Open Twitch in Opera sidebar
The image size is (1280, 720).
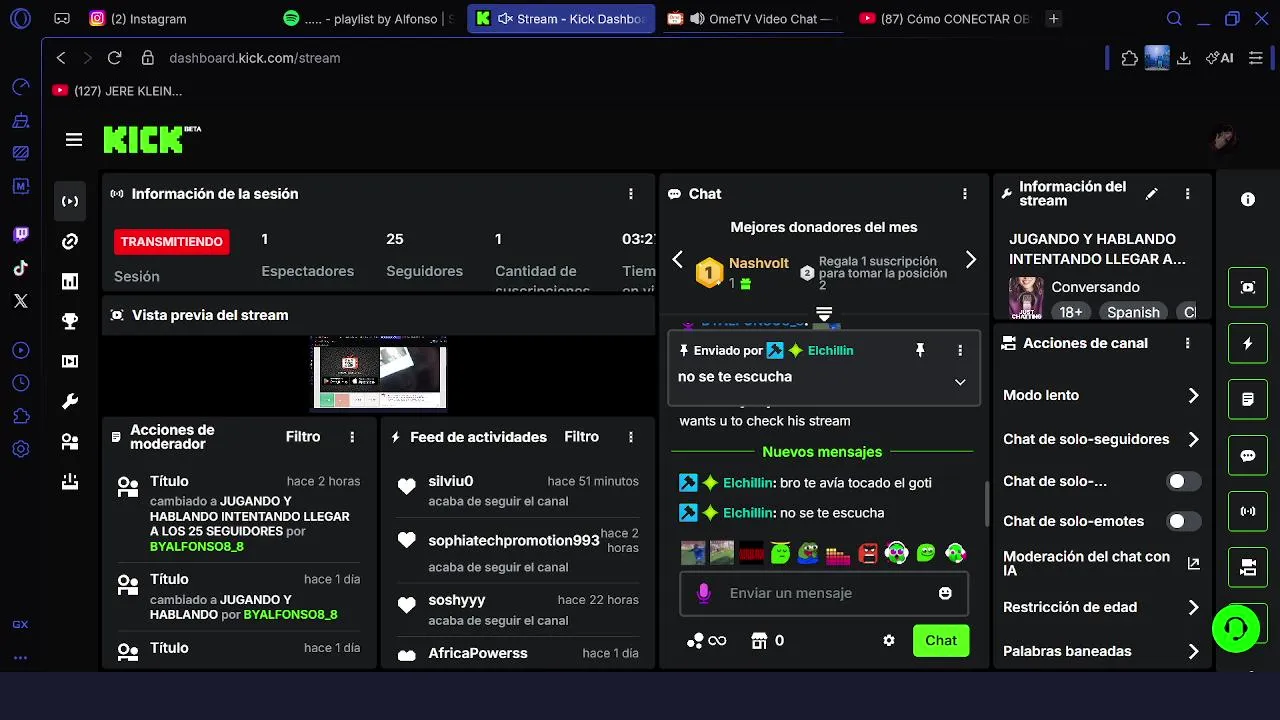[21, 235]
